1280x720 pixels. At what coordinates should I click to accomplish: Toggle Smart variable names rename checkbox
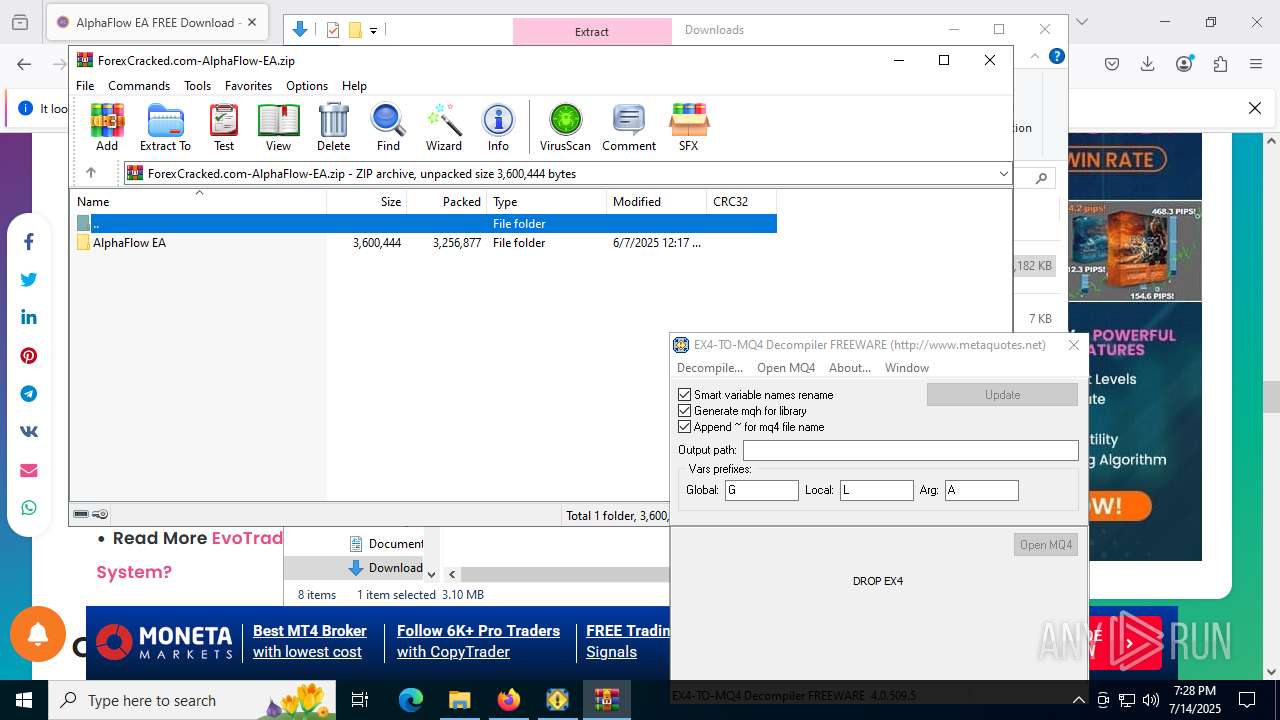point(685,395)
